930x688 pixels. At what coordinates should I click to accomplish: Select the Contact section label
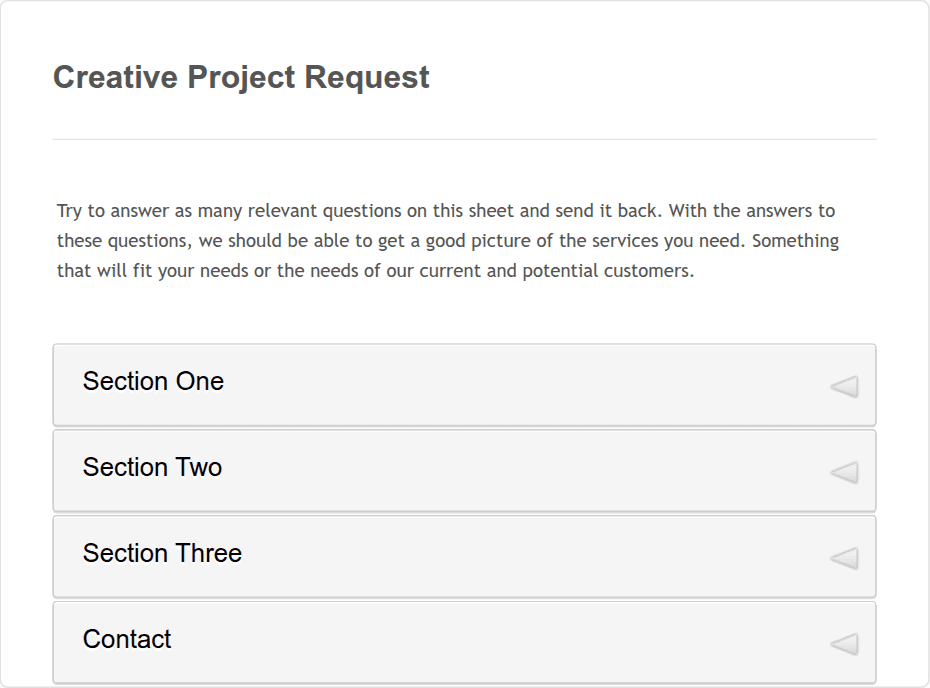(126, 640)
